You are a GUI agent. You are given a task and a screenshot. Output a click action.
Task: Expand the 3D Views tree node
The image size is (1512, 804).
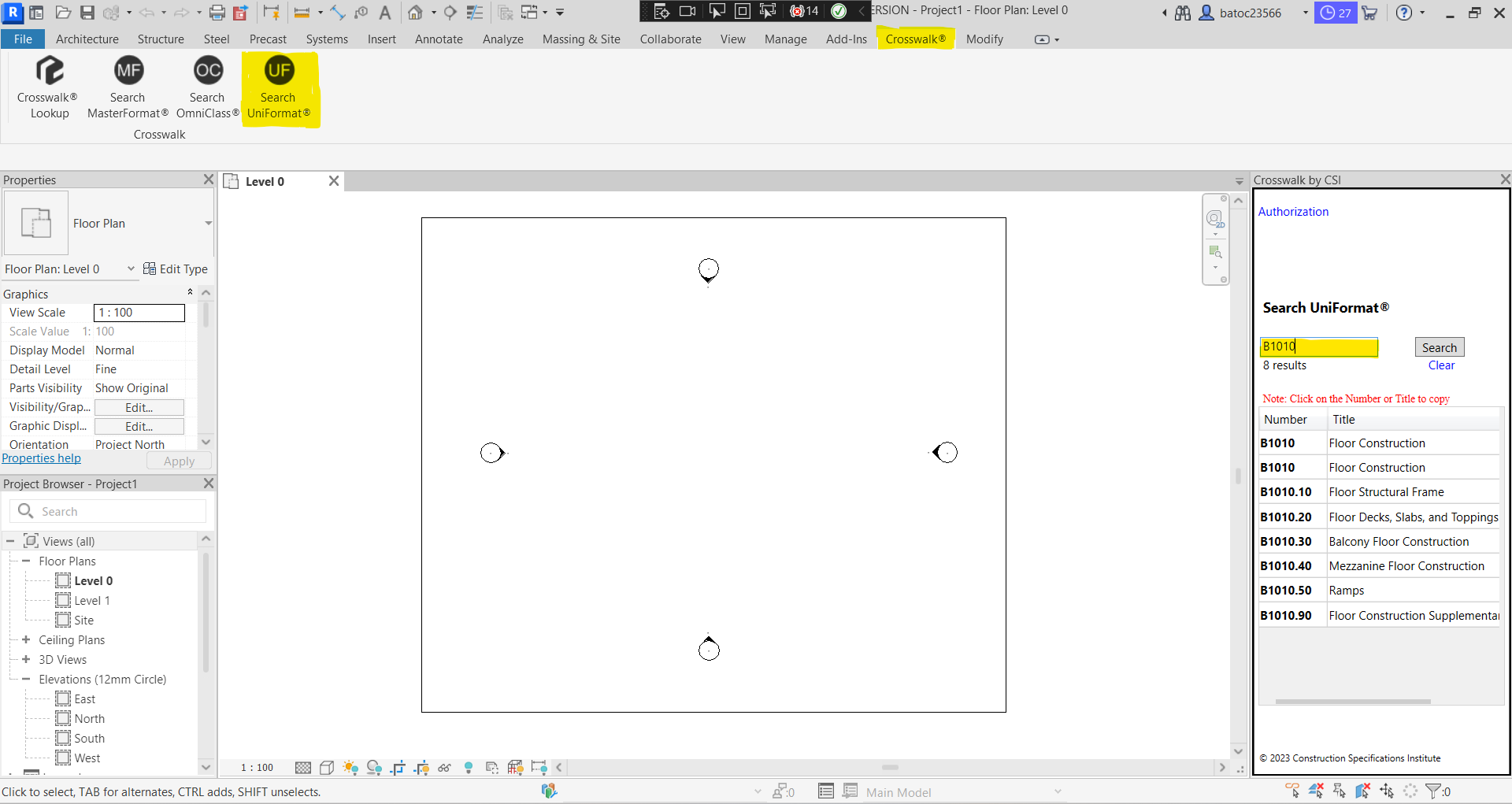tap(26, 660)
